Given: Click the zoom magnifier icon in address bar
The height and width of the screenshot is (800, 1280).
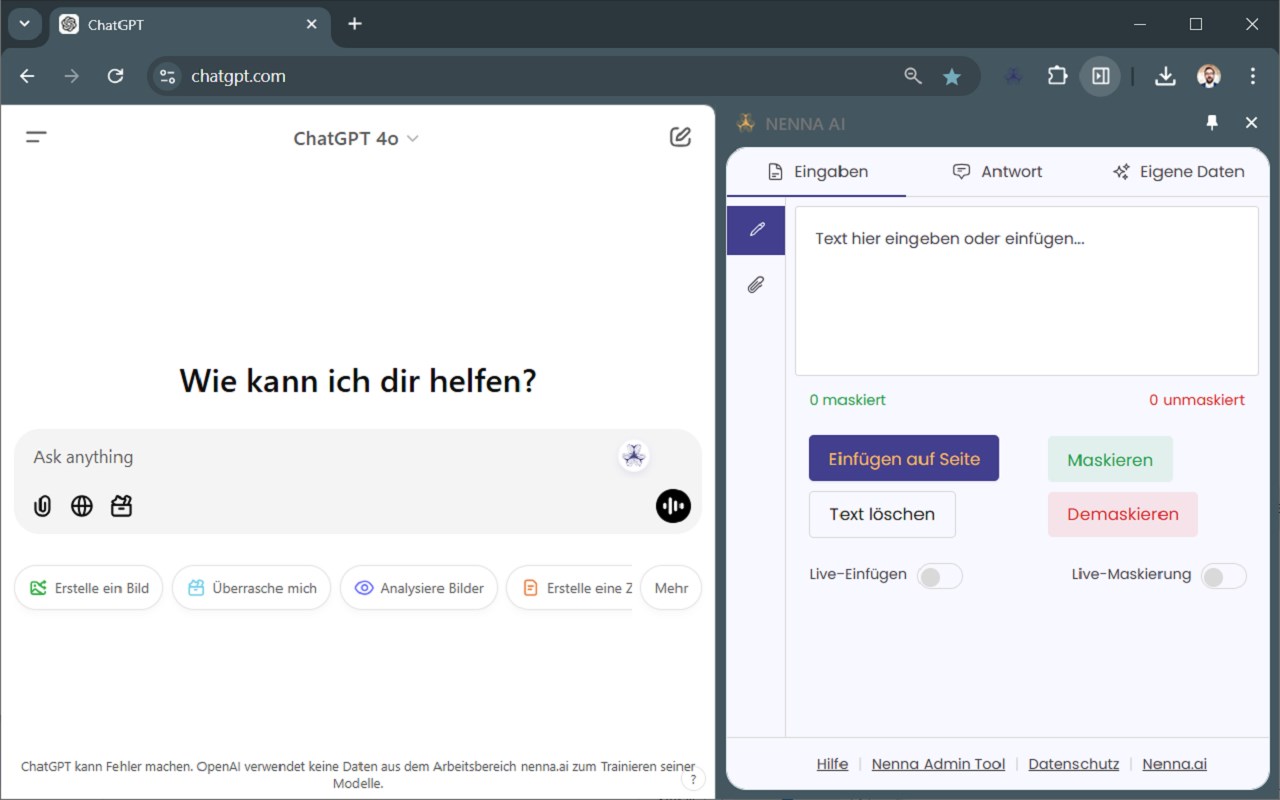Looking at the screenshot, I should 912,76.
